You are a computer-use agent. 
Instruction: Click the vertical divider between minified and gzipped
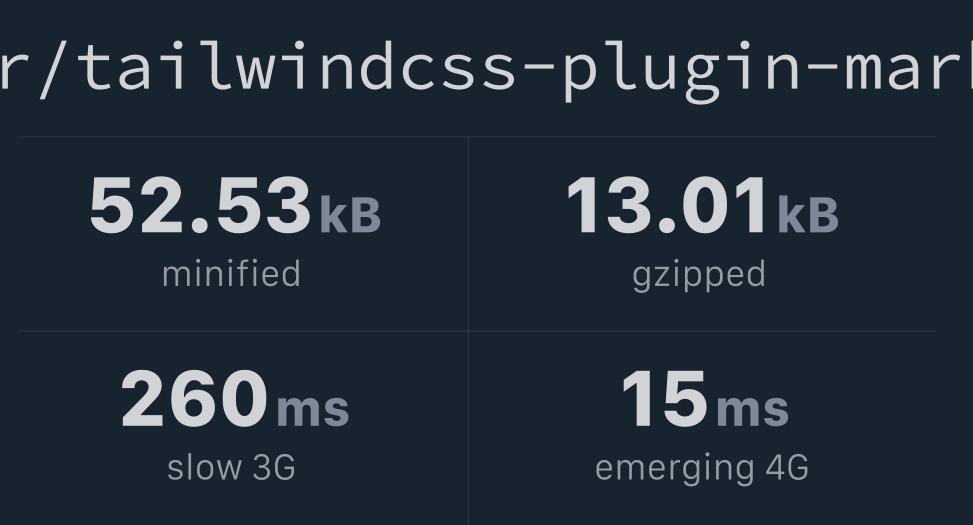469,234
